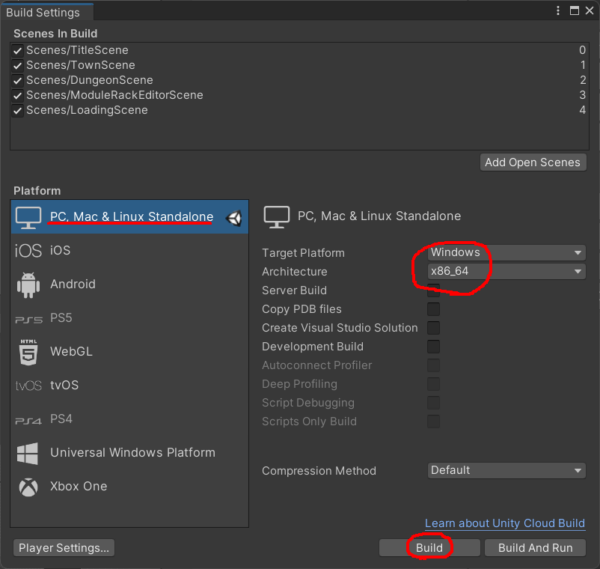The width and height of the screenshot is (600, 569).
Task: Click the Compression Method label
Action: (x=319, y=471)
